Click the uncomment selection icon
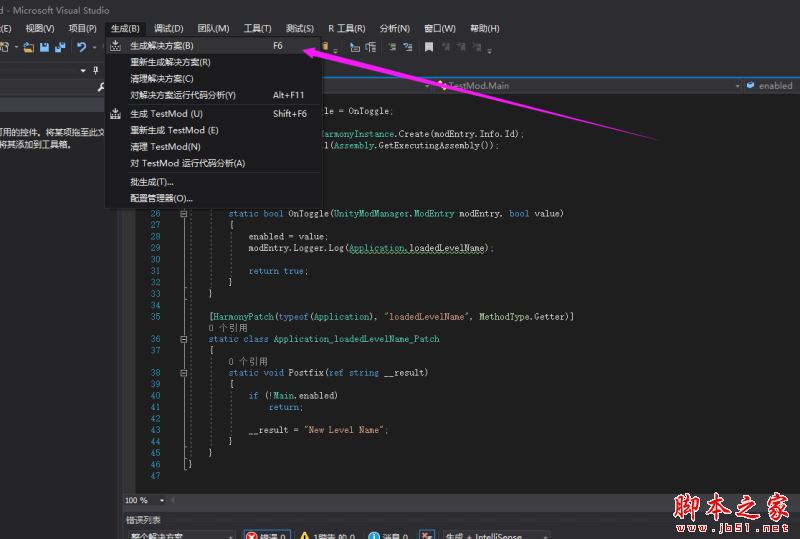This screenshot has width=800, height=539. [x=408, y=47]
